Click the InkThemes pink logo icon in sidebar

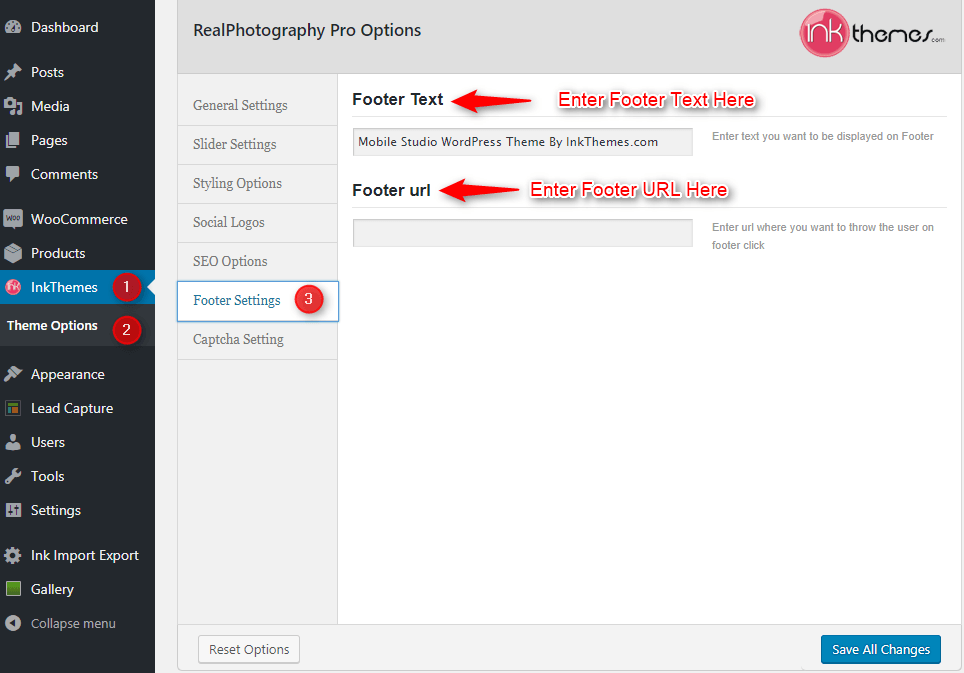point(13,286)
